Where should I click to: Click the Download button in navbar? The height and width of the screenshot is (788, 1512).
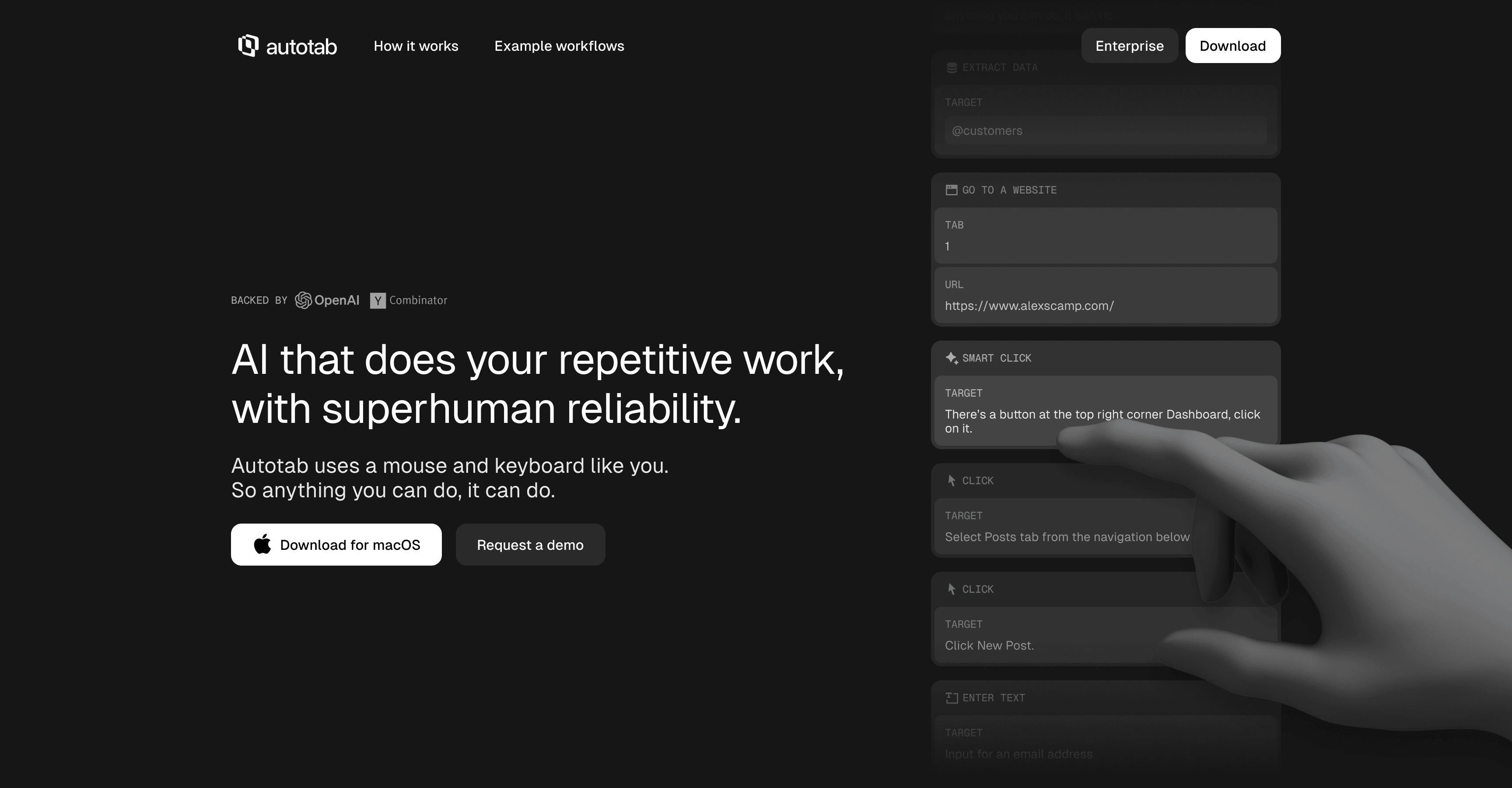click(1231, 45)
